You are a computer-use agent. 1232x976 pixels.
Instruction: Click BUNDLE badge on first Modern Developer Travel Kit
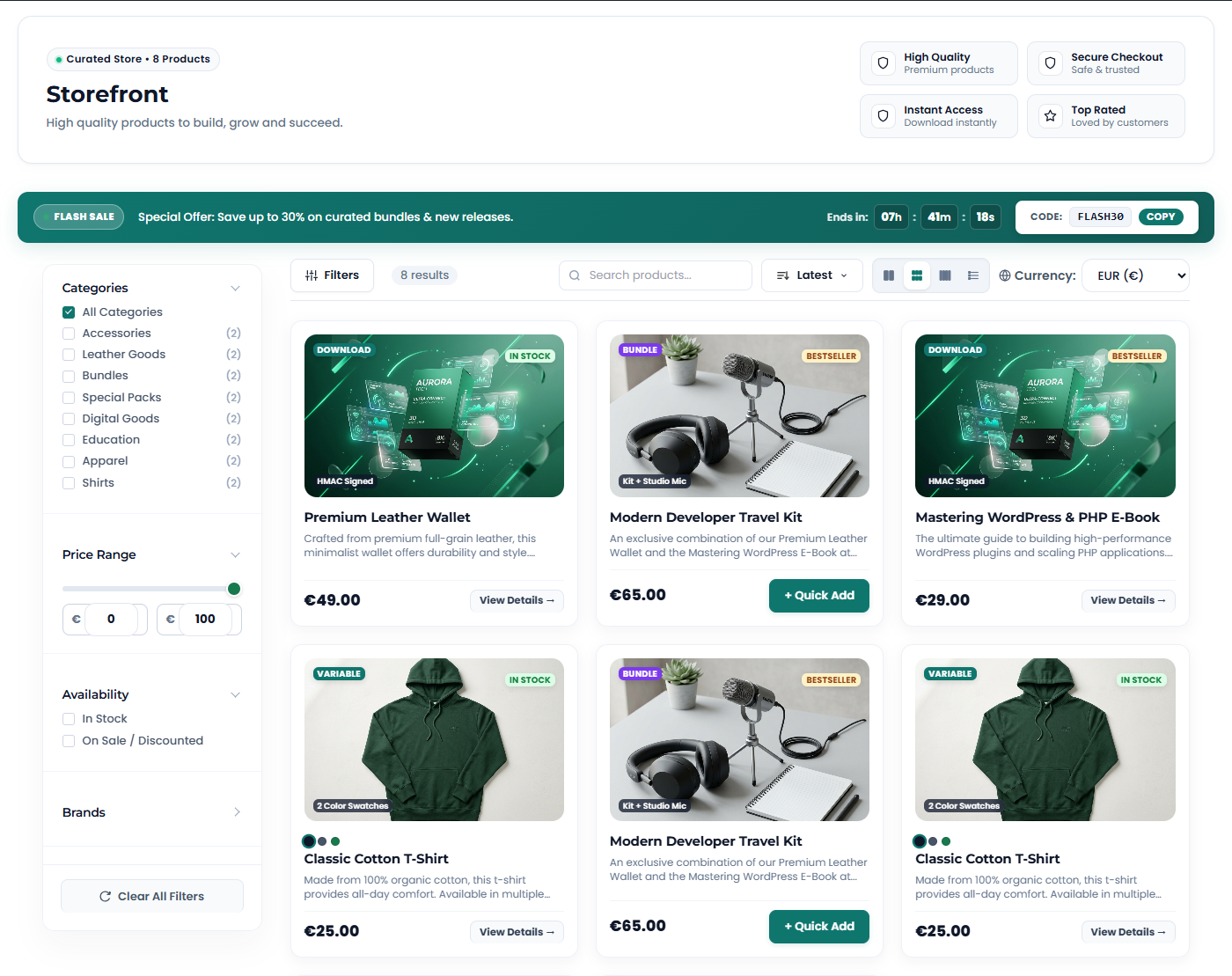tap(640, 349)
